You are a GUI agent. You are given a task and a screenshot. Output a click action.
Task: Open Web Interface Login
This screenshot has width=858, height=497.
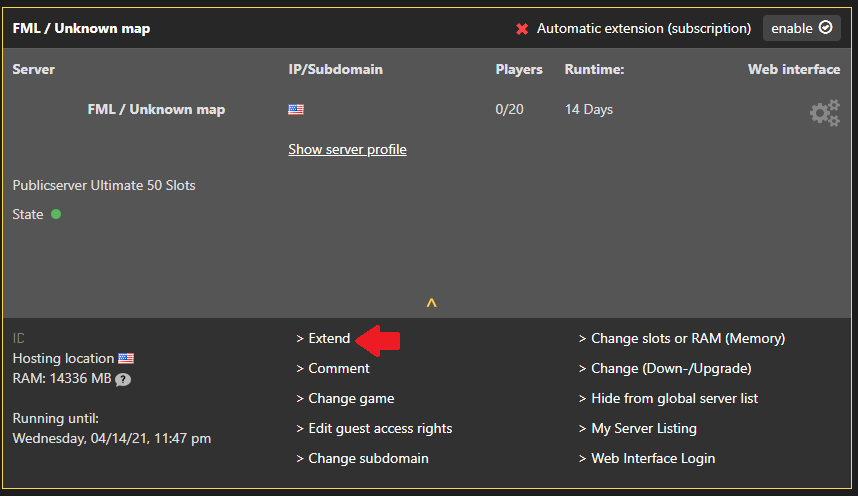pos(652,458)
